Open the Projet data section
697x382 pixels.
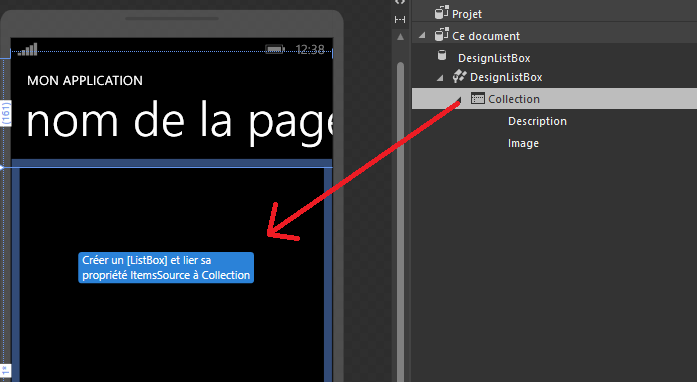click(x=467, y=14)
